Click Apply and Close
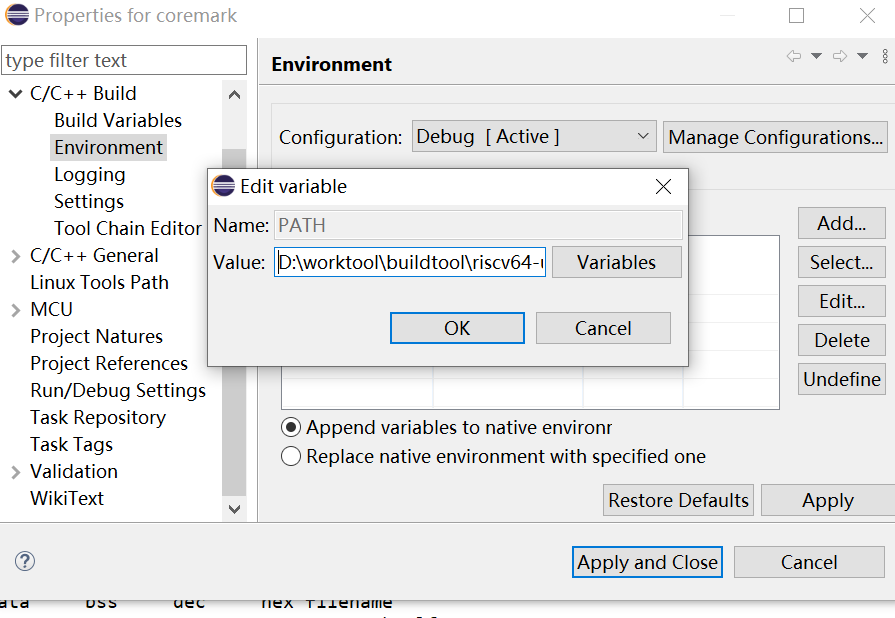Screen dimensions: 895x618 647,562
